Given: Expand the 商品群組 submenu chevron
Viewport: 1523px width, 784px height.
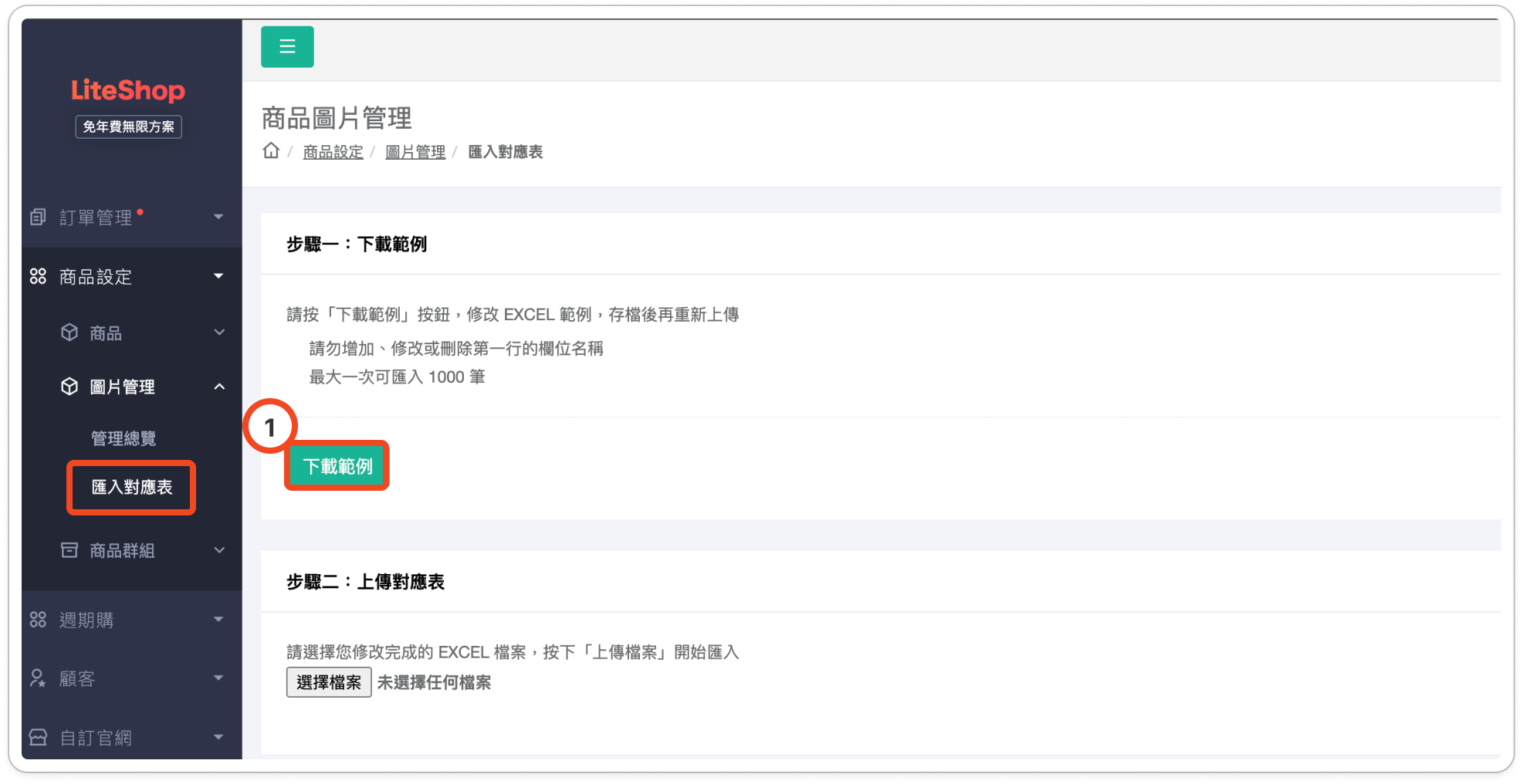Looking at the screenshot, I should [219, 550].
